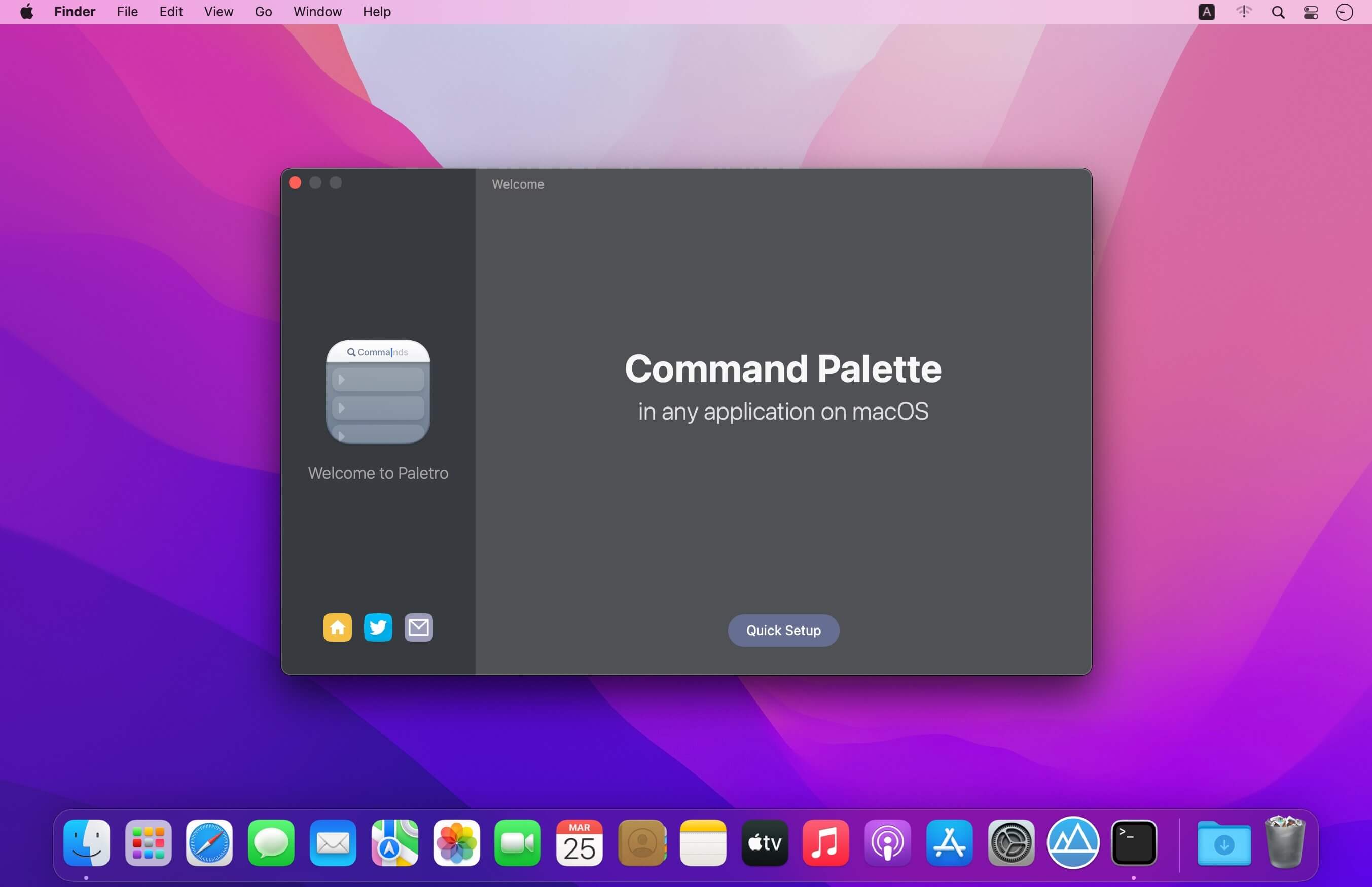The image size is (1372, 887).
Task: Click the input source A icon
Action: (1206, 12)
